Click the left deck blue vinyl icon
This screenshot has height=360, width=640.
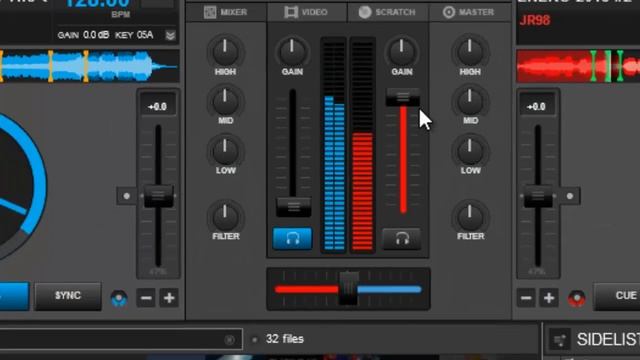click(x=119, y=298)
